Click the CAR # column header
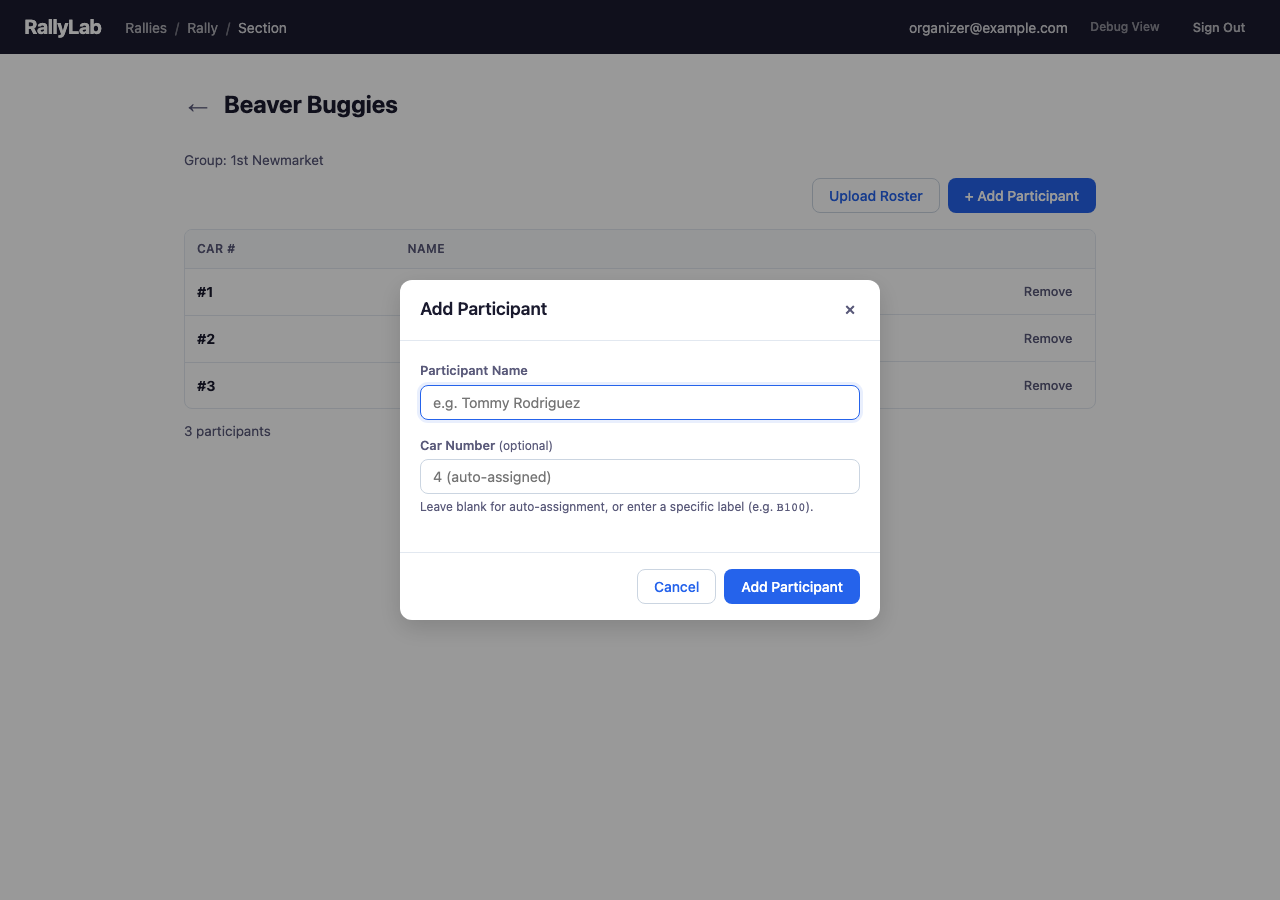 point(215,248)
